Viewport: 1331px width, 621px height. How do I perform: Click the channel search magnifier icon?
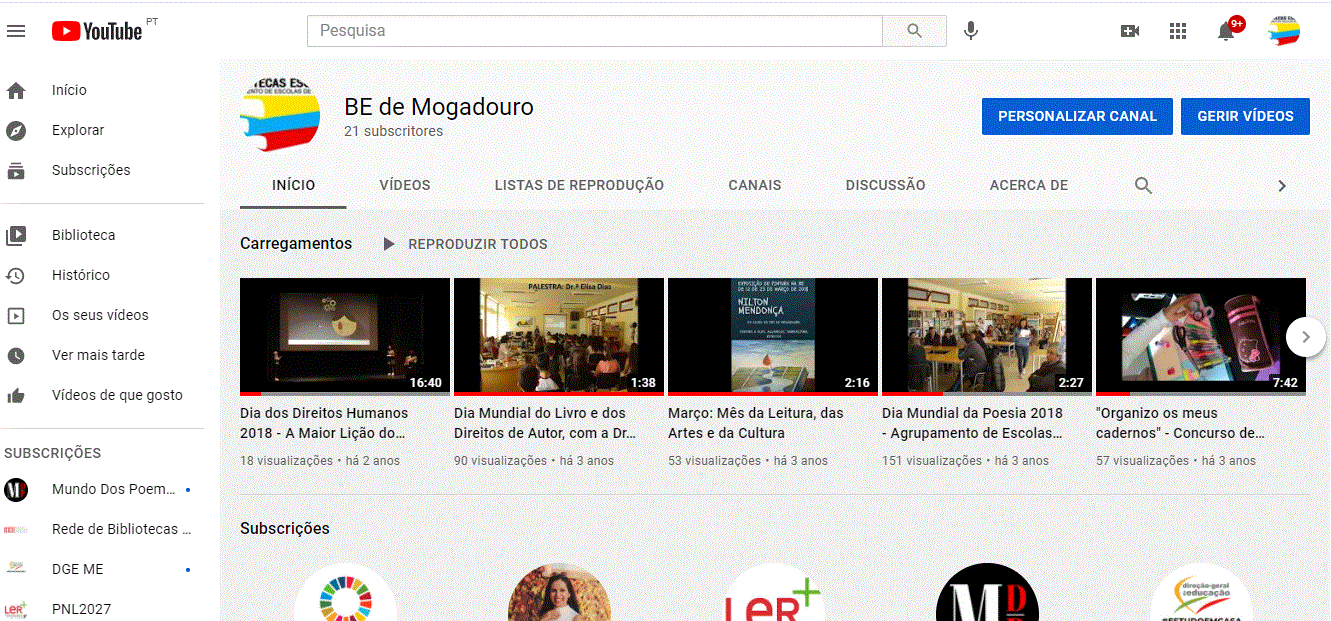coord(1144,185)
